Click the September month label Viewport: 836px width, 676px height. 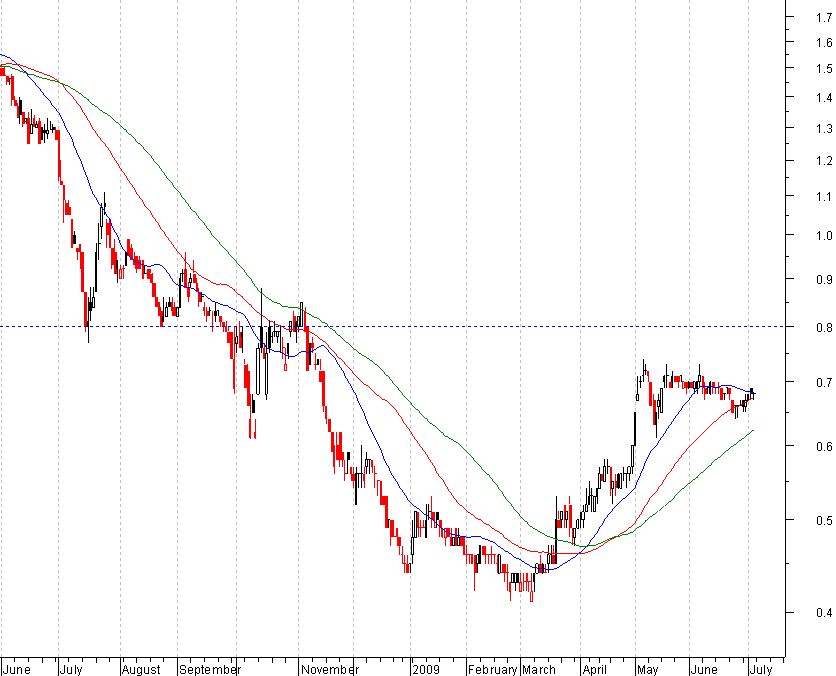click(210, 669)
